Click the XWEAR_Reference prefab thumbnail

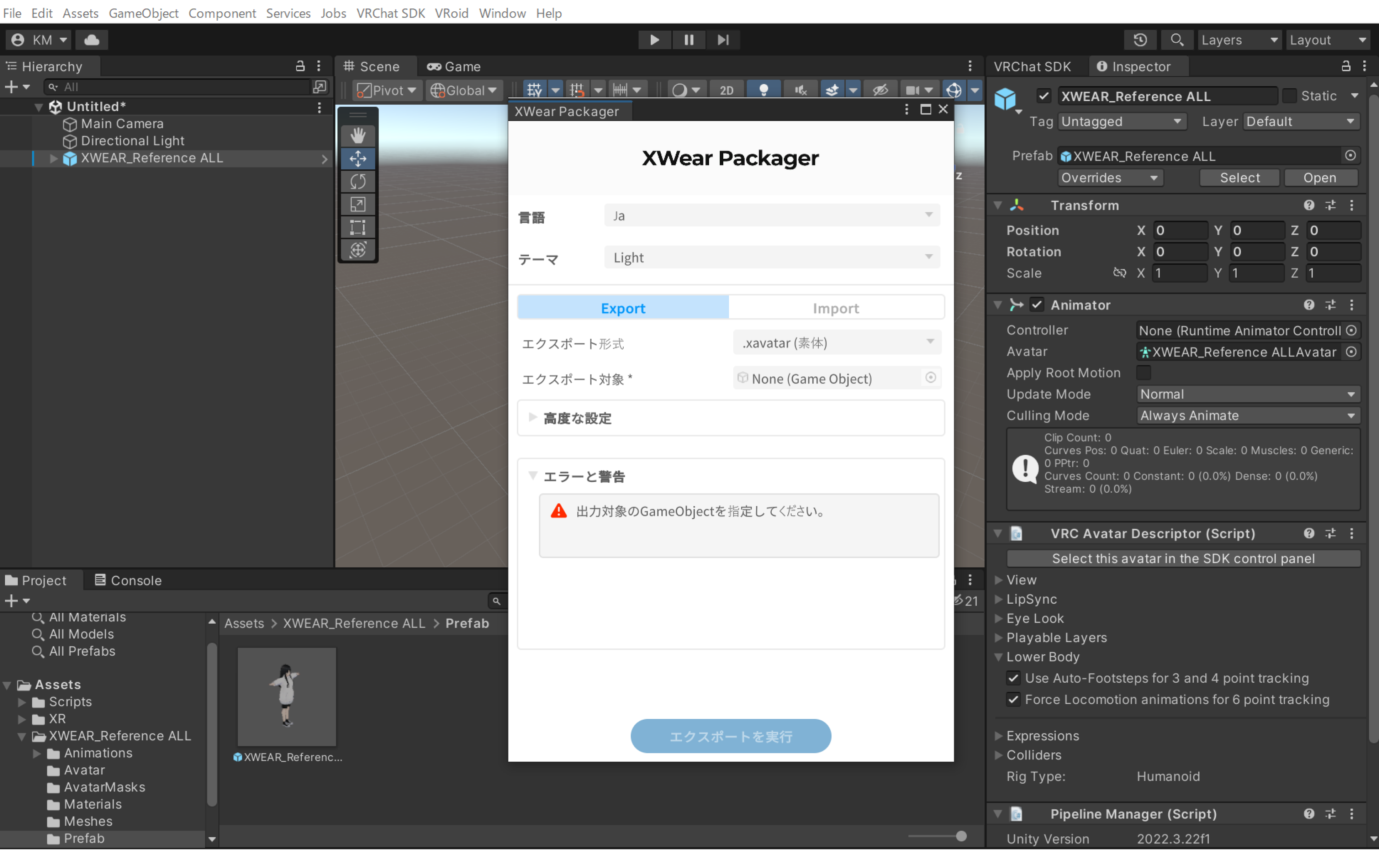click(286, 696)
